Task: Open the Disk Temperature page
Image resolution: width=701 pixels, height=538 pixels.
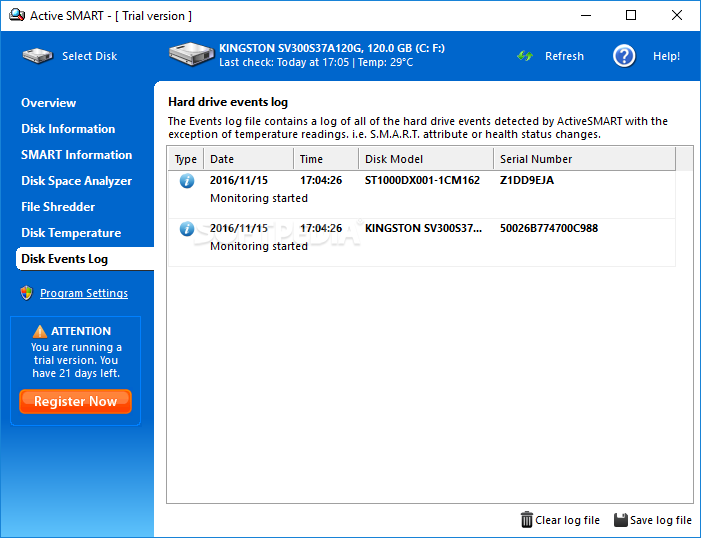Action: click(71, 233)
